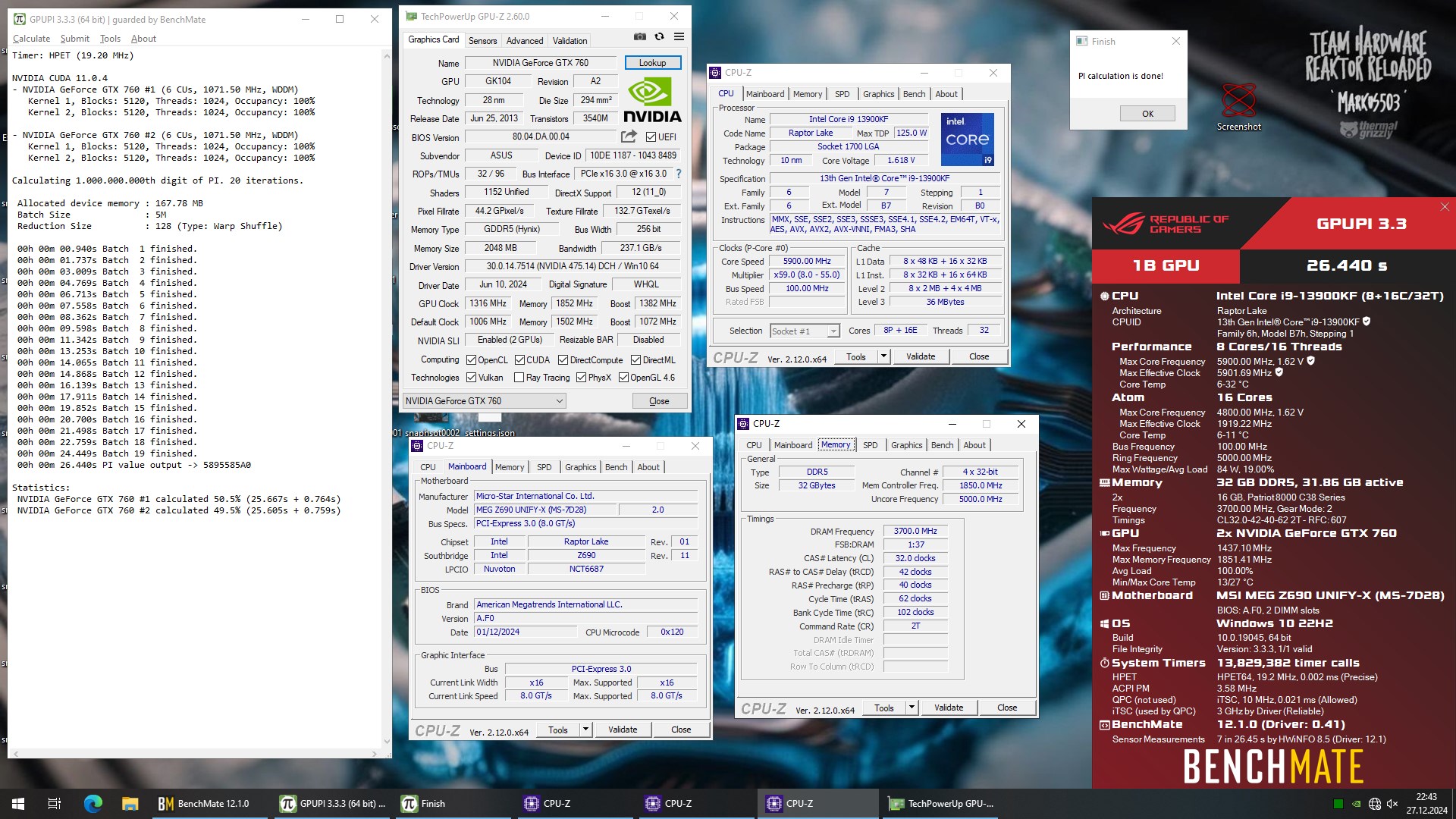
Task: Toggle Ray Tracing checkbox
Action: coord(519,378)
